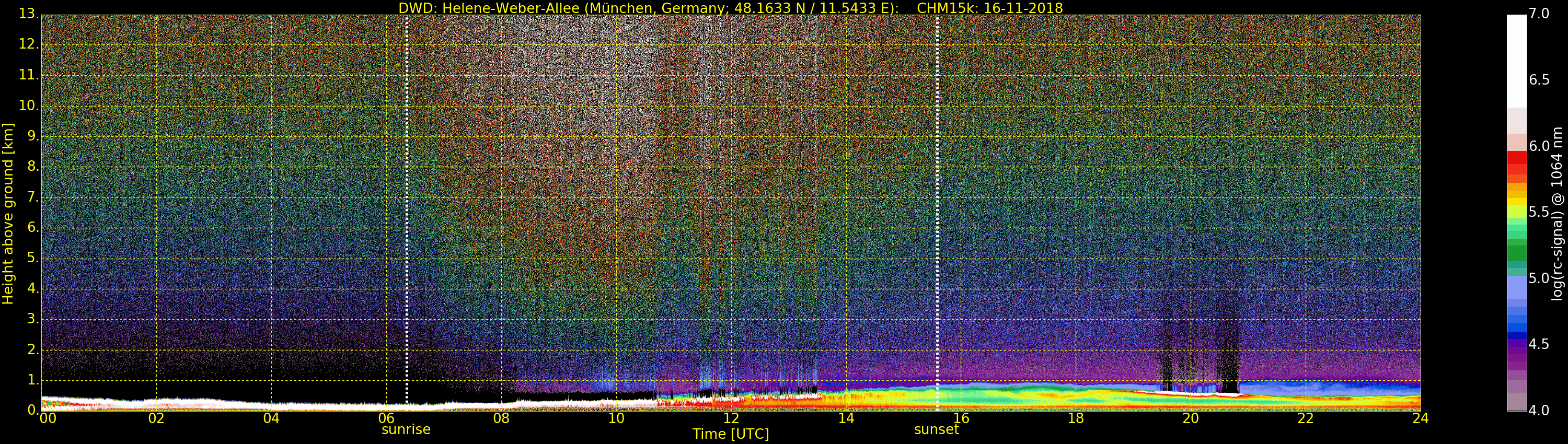Click the 00 tick on the time axis

[48, 418]
